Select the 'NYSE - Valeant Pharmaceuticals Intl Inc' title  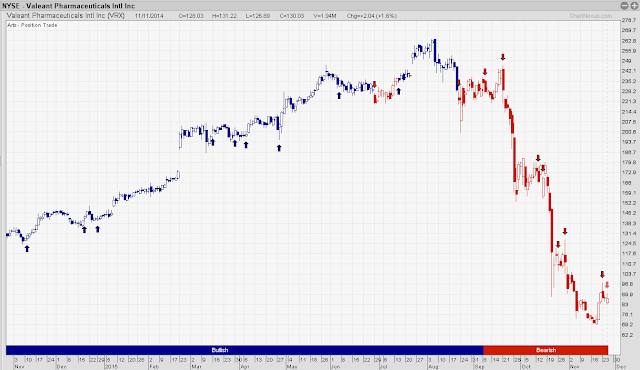coord(68,6)
